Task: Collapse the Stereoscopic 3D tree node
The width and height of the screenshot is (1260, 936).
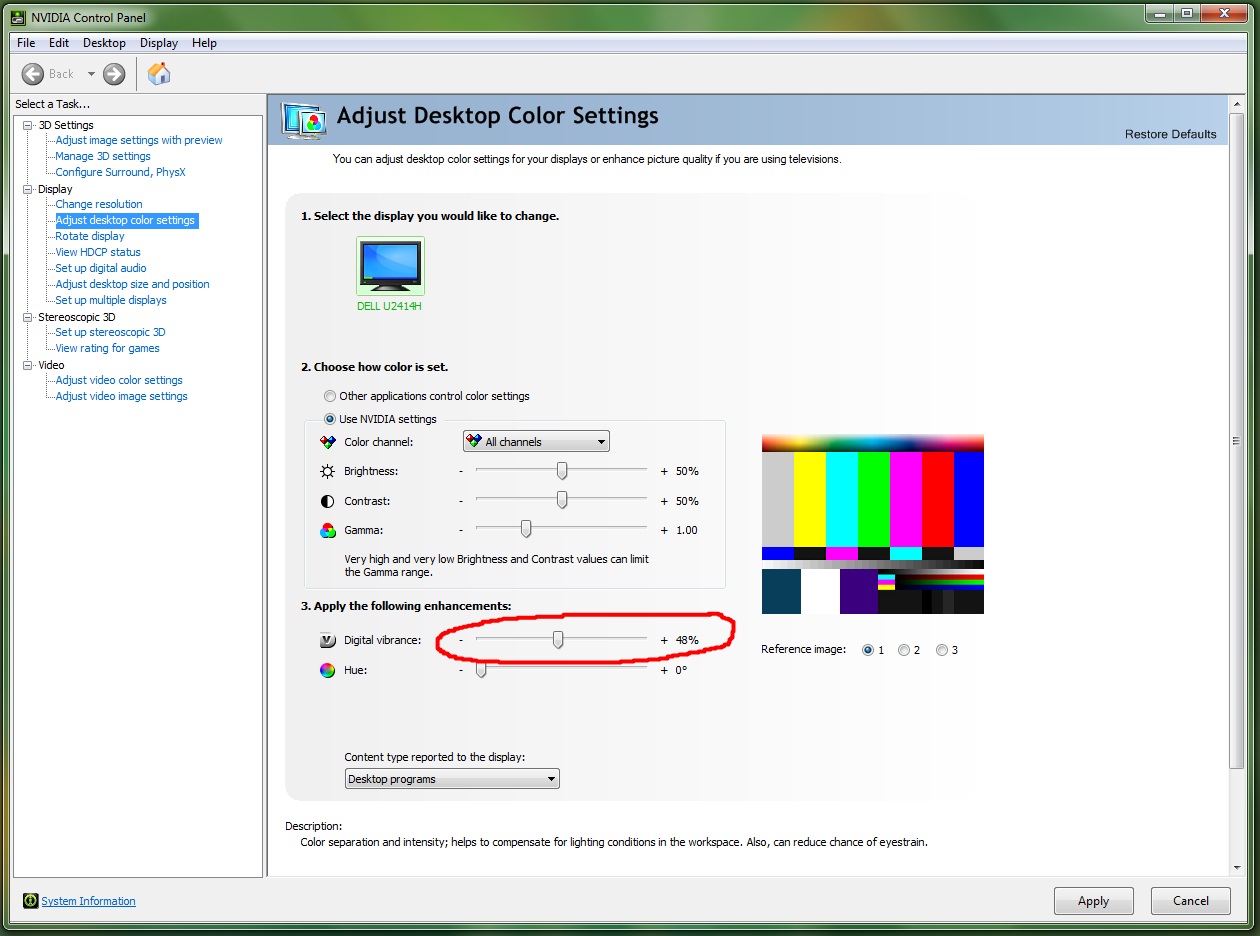Action: coord(28,317)
